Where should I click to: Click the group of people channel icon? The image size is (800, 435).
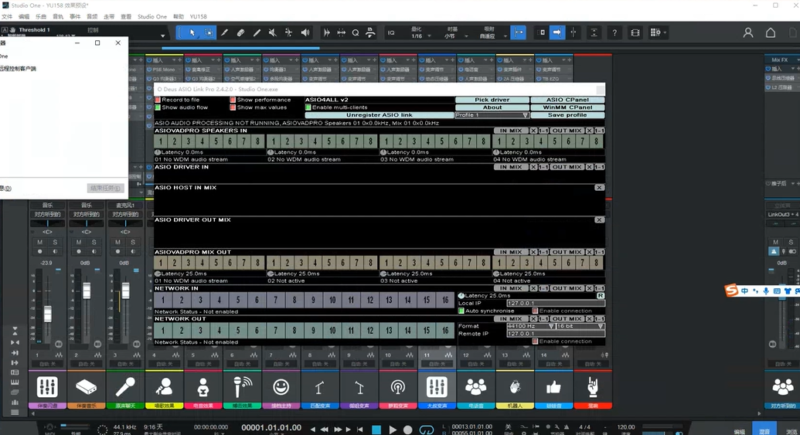476,386
